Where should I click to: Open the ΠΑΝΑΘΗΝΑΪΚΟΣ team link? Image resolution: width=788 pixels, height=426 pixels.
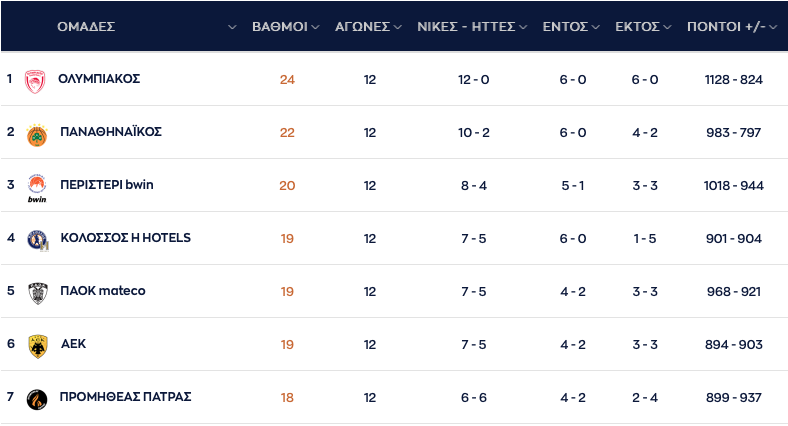[111, 132]
